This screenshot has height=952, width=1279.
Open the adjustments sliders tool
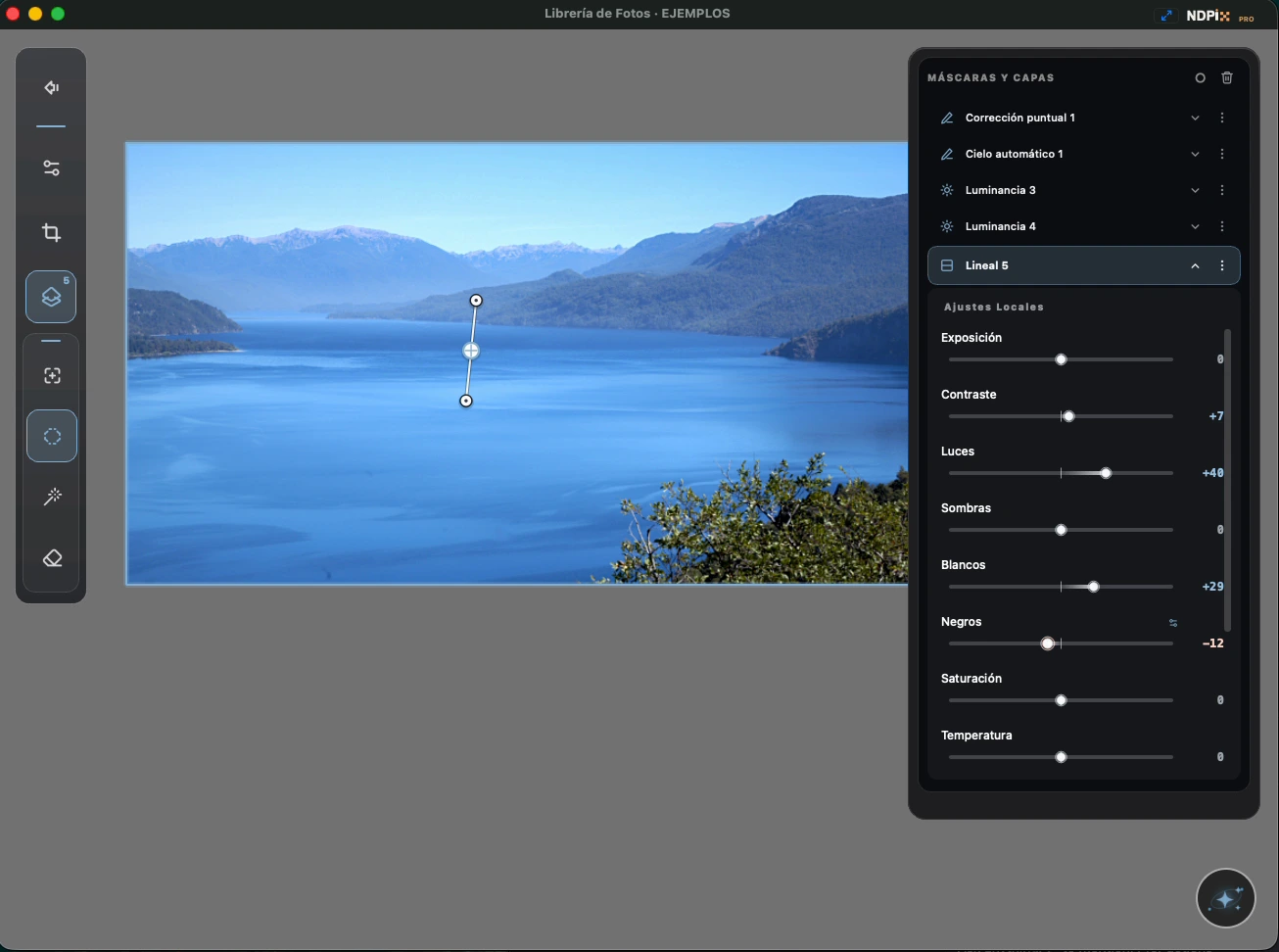click(x=52, y=168)
